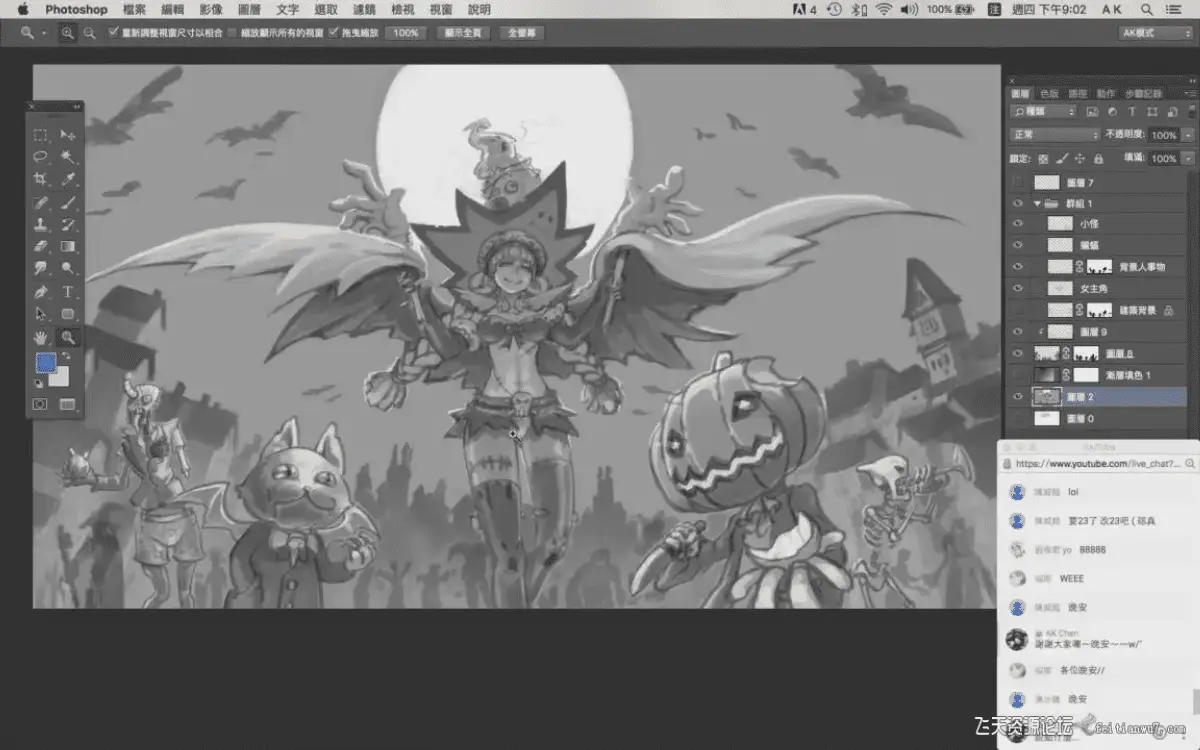Hide the 背景人事物 layer

click(1018, 267)
